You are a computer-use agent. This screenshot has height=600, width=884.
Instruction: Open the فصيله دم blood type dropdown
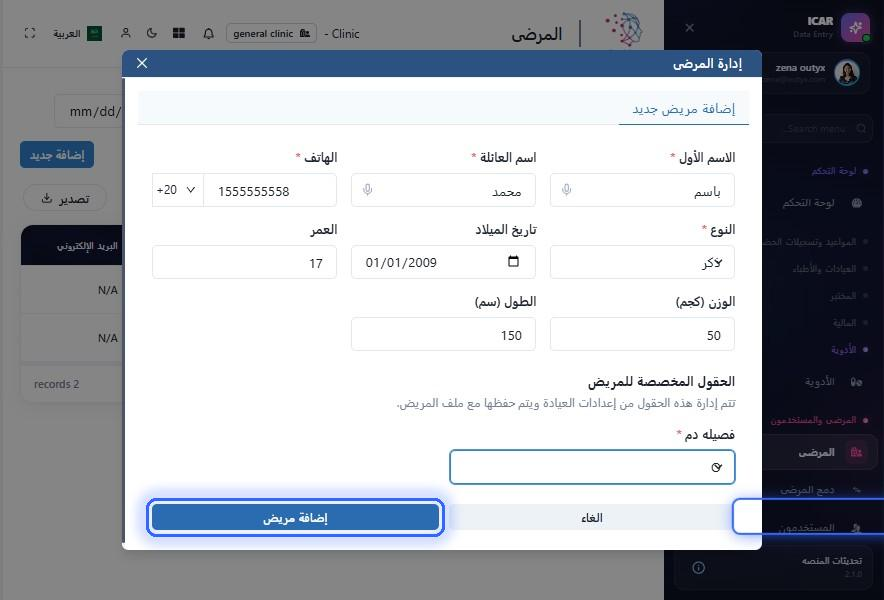(x=592, y=467)
